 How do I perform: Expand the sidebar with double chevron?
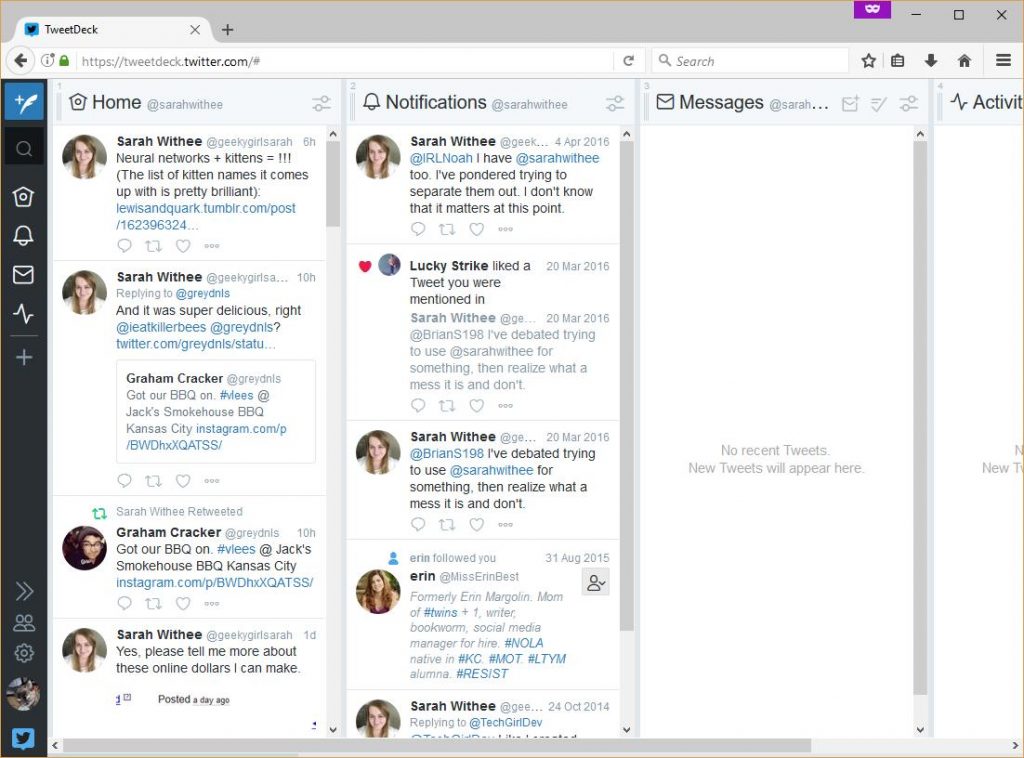24,591
